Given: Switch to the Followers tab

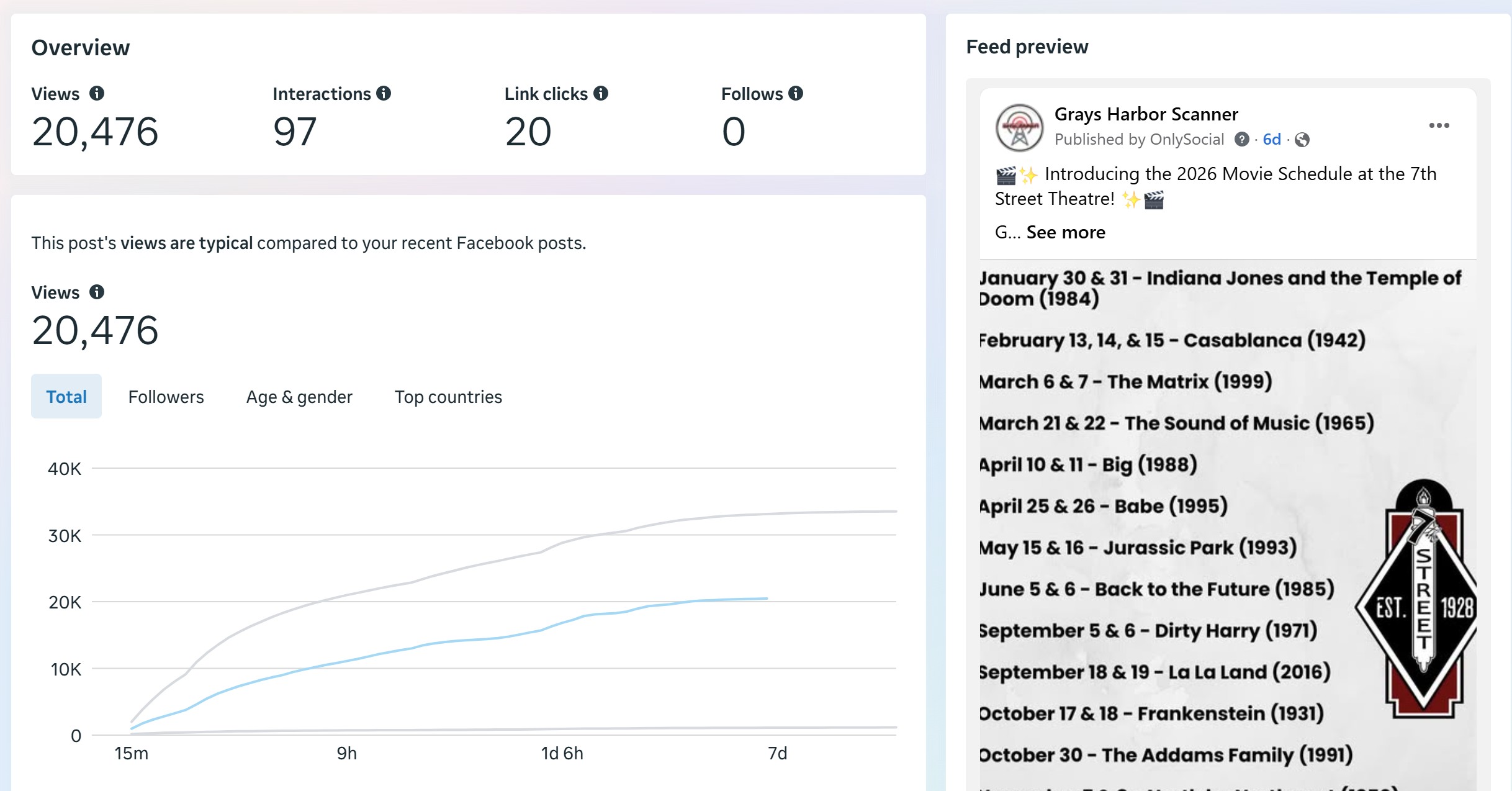Looking at the screenshot, I should (166, 396).
